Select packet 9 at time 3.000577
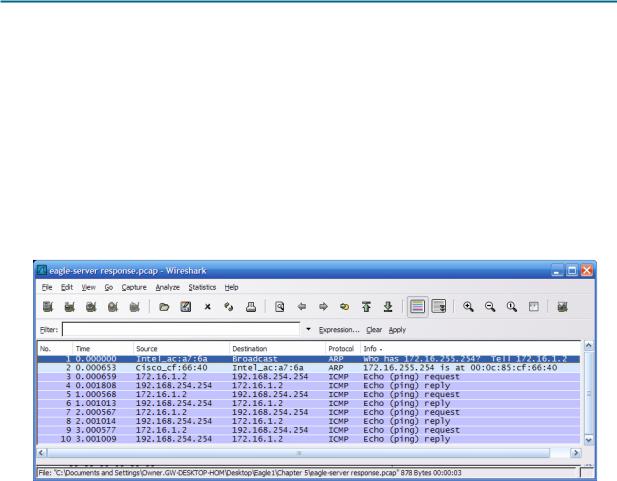This screenshot has height=481, width=617. (x=309, y=430)
